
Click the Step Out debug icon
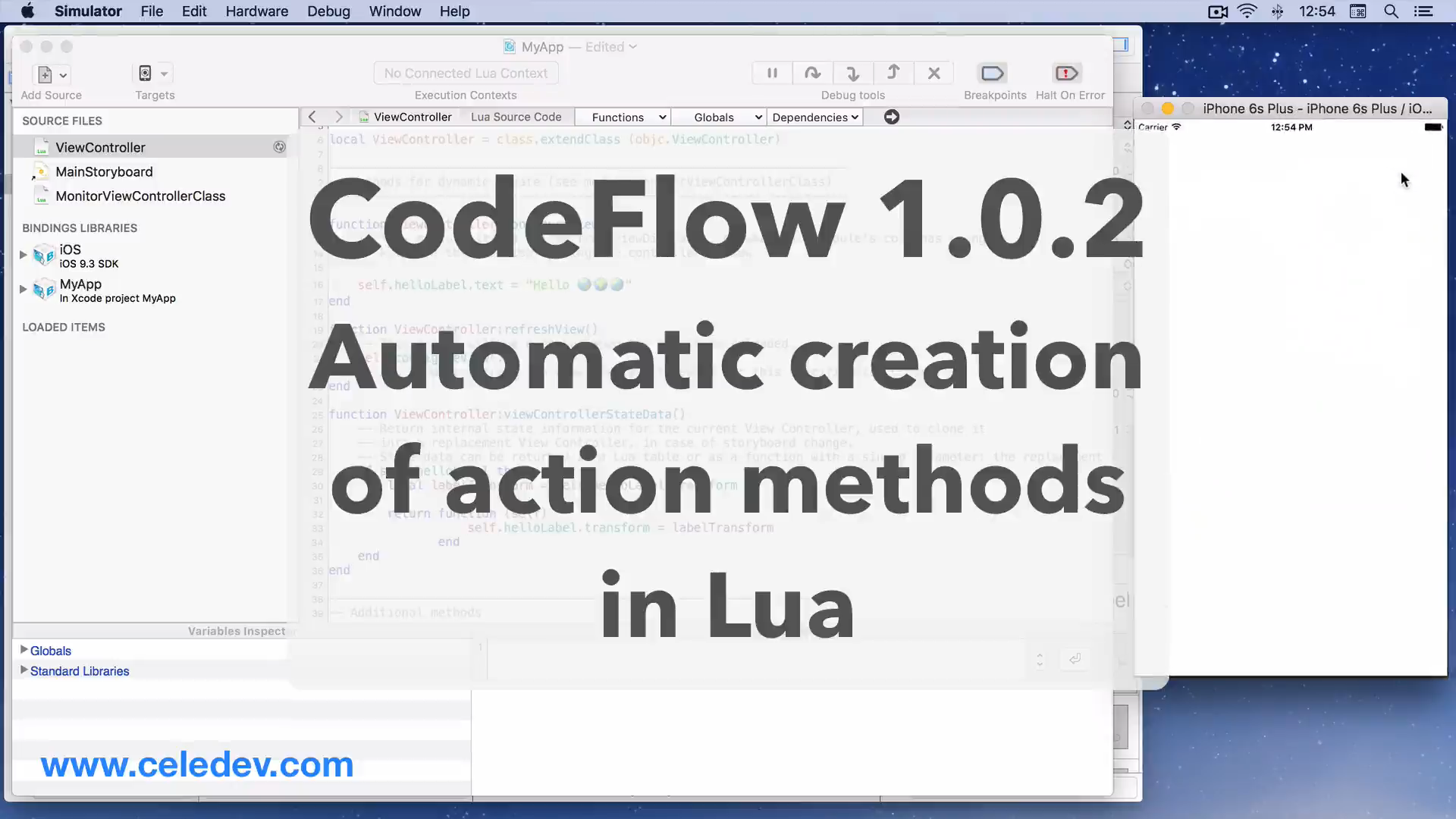click(x=893, y=74)
